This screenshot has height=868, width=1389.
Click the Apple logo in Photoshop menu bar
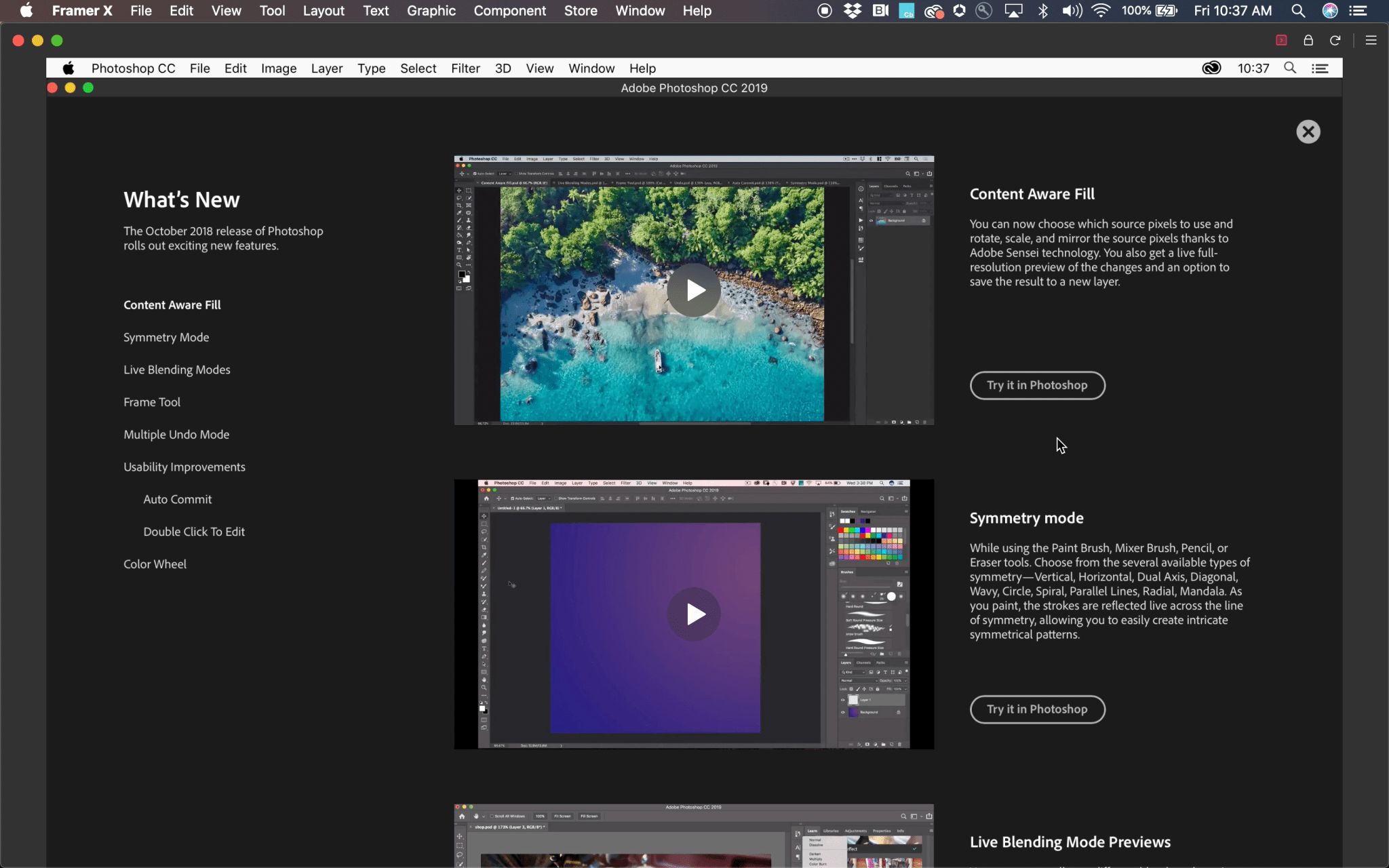click(x=69, y=68)
